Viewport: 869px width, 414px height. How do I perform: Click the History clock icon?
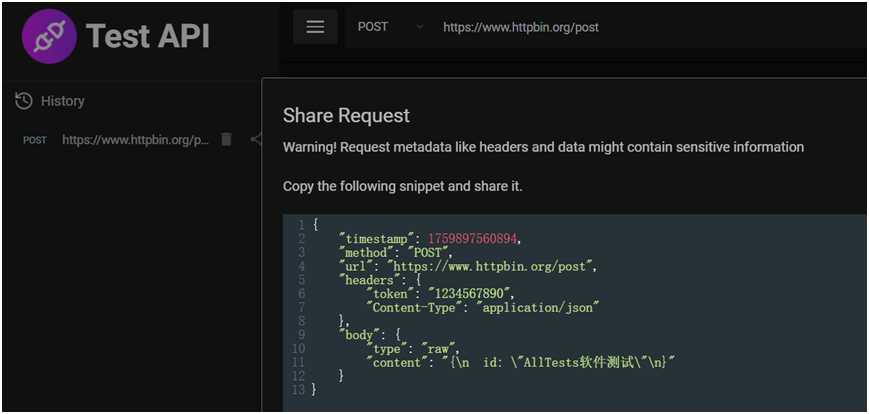click(x=24, y=101)
